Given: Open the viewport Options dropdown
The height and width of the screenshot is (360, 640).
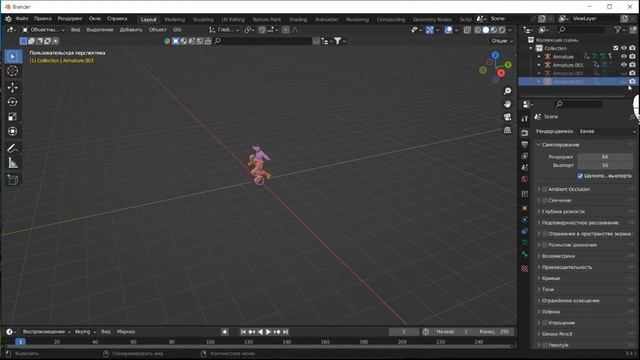Looking at the screenshot, I should pos(502,41).
